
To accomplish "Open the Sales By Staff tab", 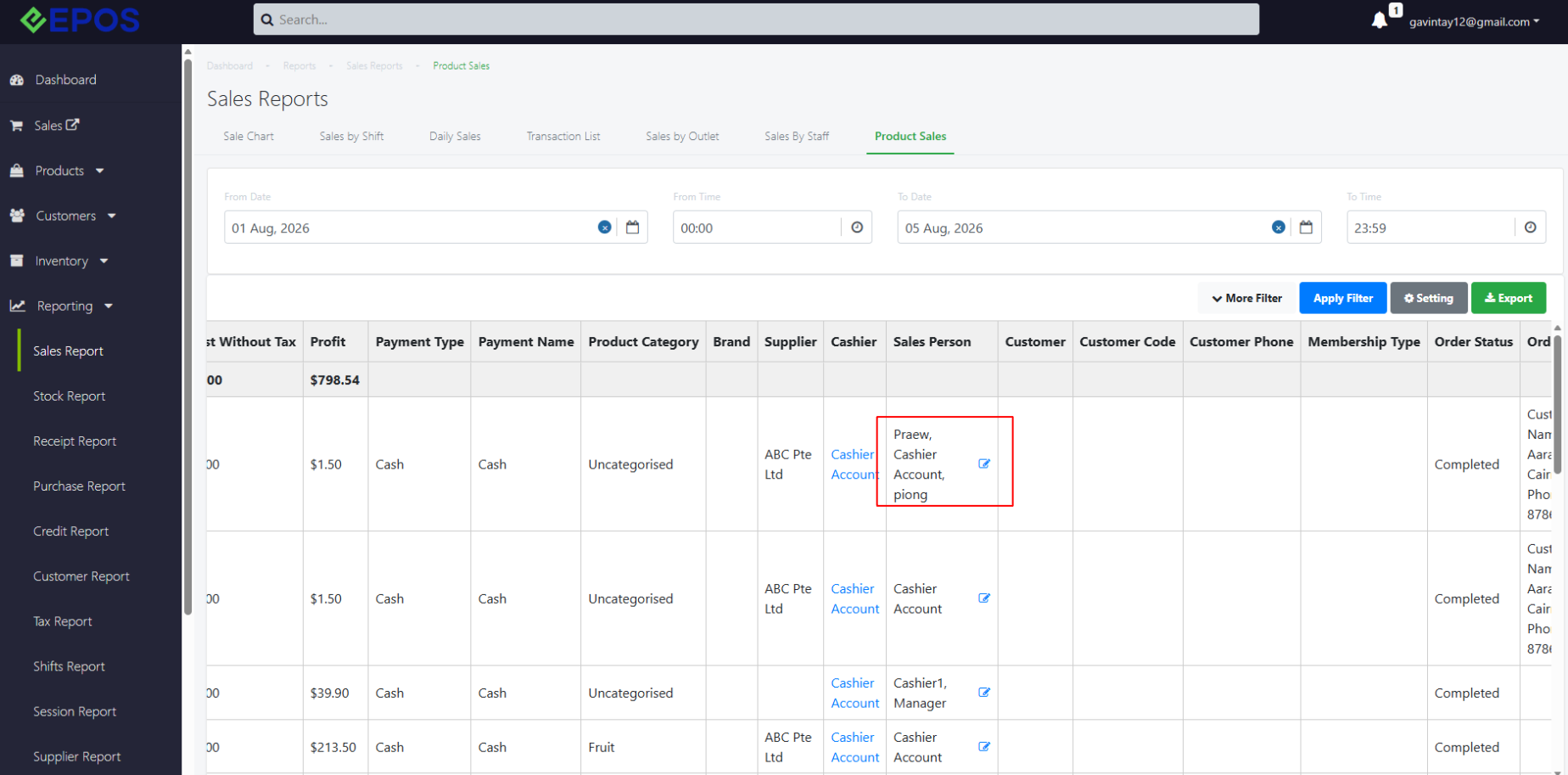I will pyautogui.click(x=797, y=136).
